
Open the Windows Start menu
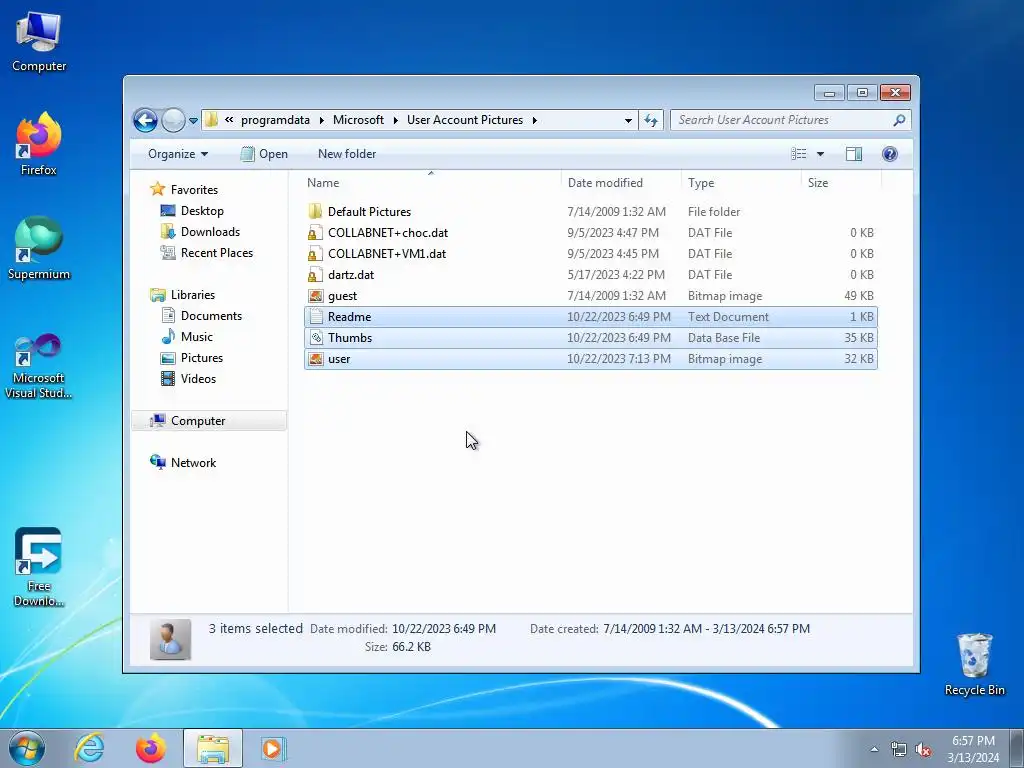click(27, 748)
